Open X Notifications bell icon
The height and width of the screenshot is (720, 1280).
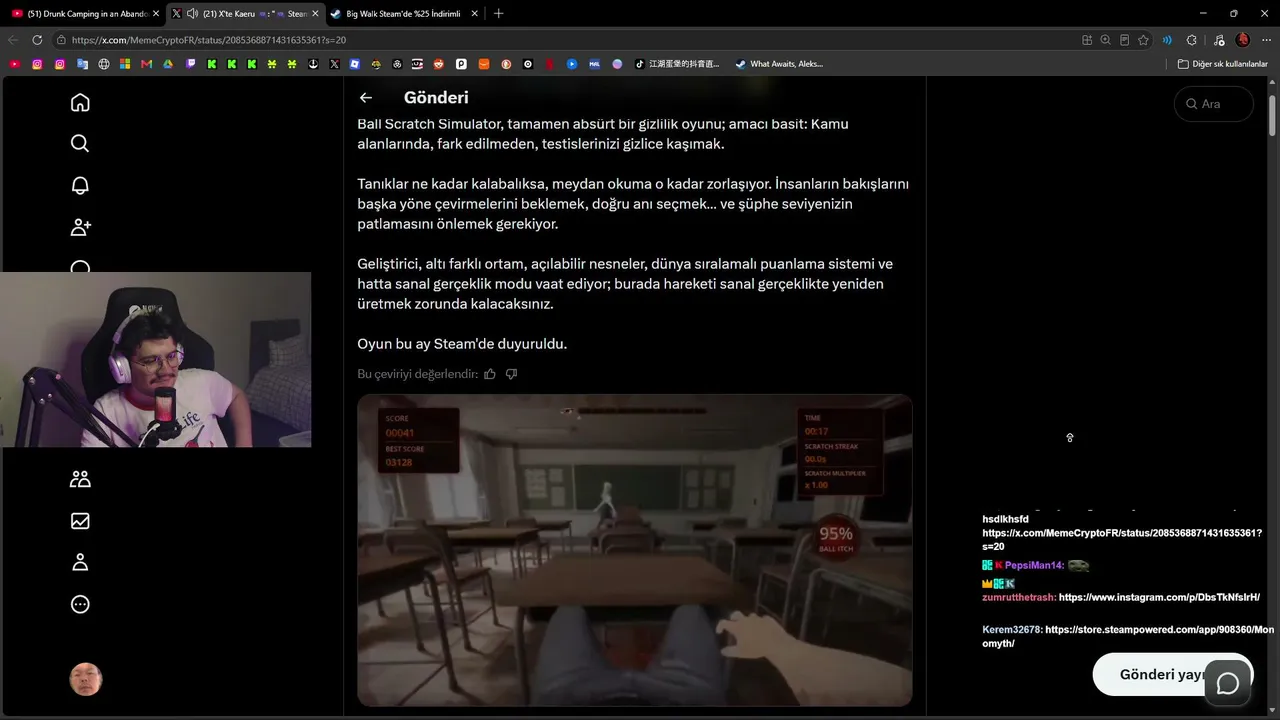click(80, 186)
